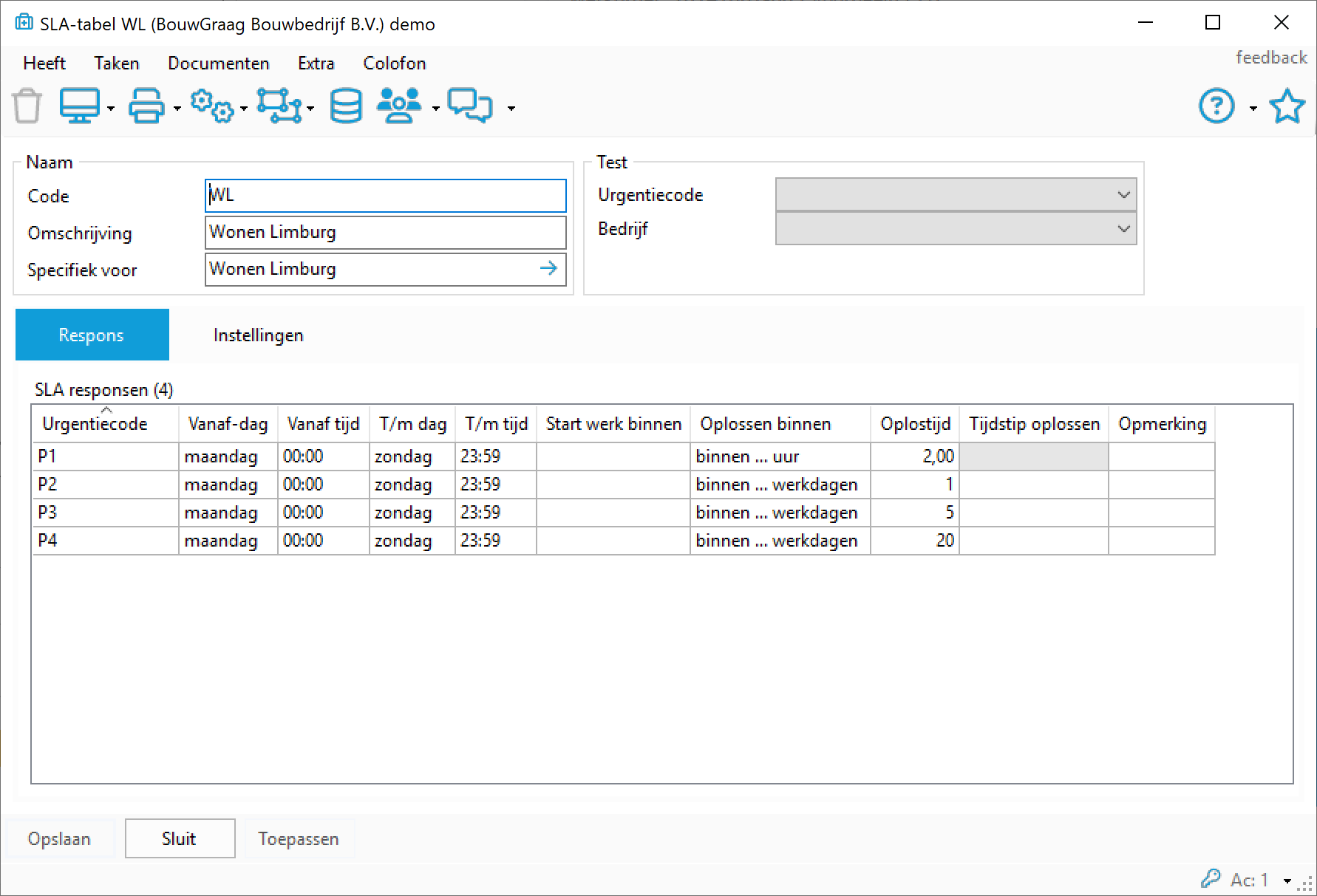
Task: Click the workflow diagram icon
Action: (279, 106)
